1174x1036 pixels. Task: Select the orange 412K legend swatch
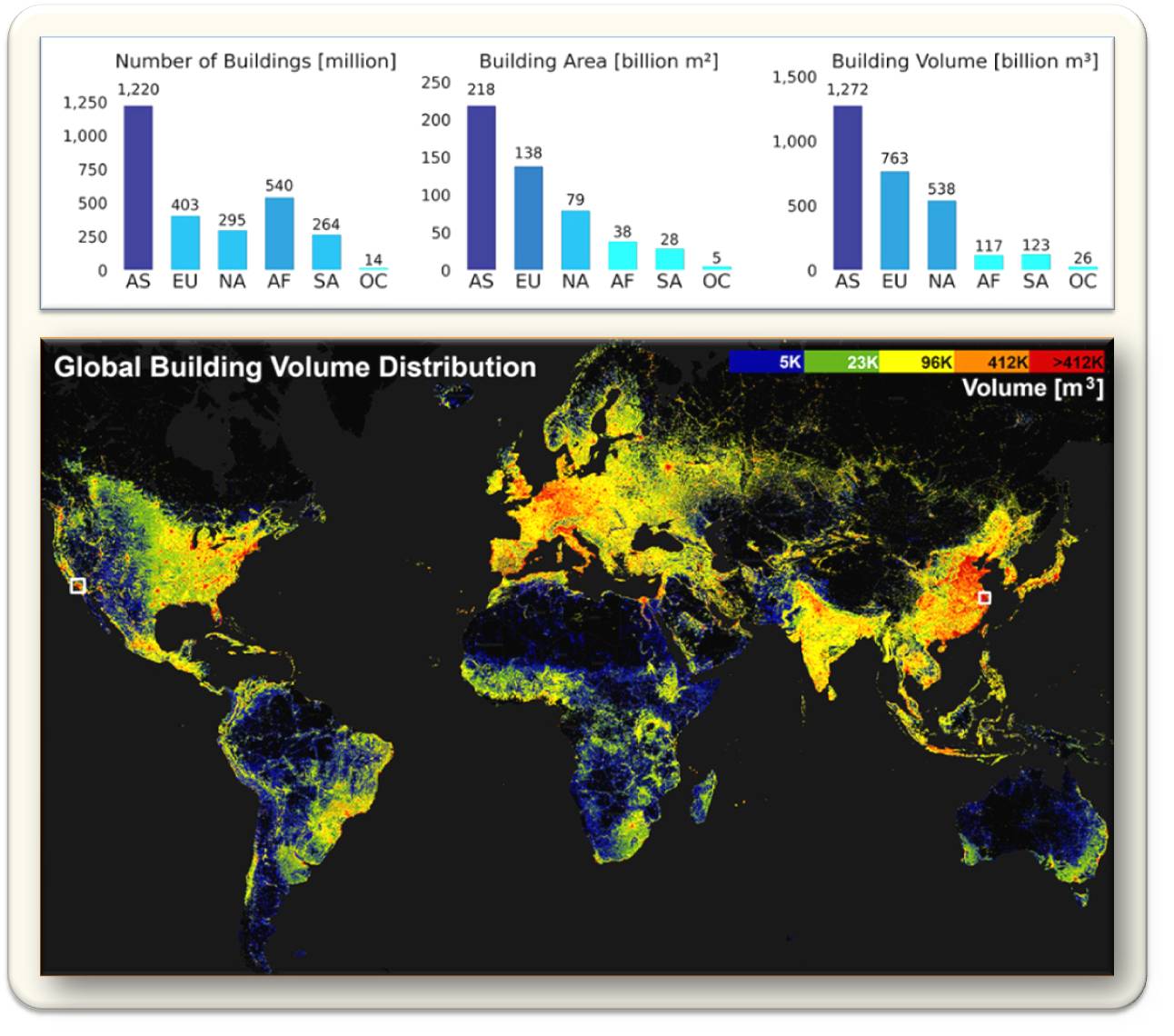pyautogui.click(x=992, y=362)
